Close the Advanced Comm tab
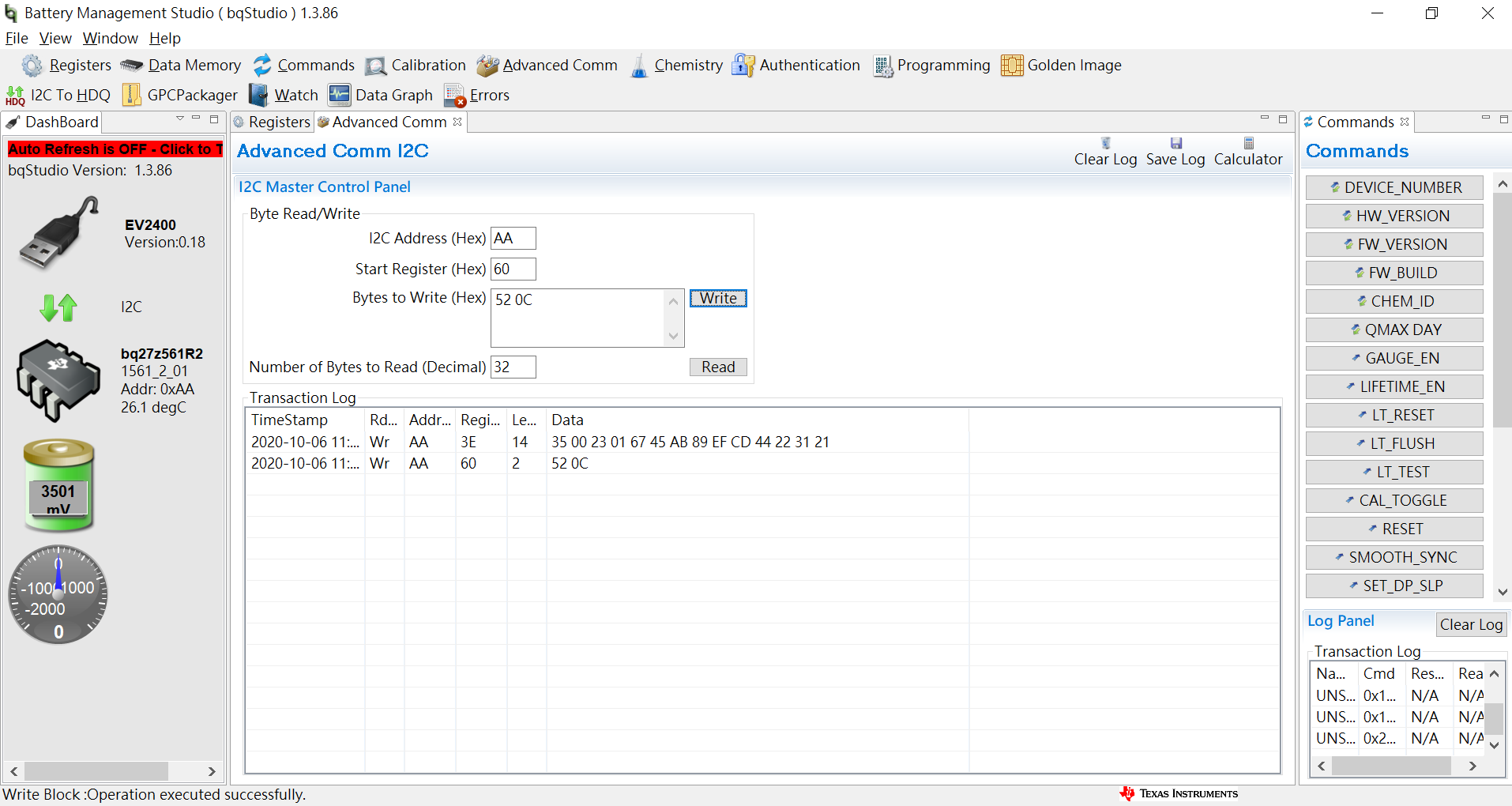This screenshot has width=1512, height=806. coord(457,122)
